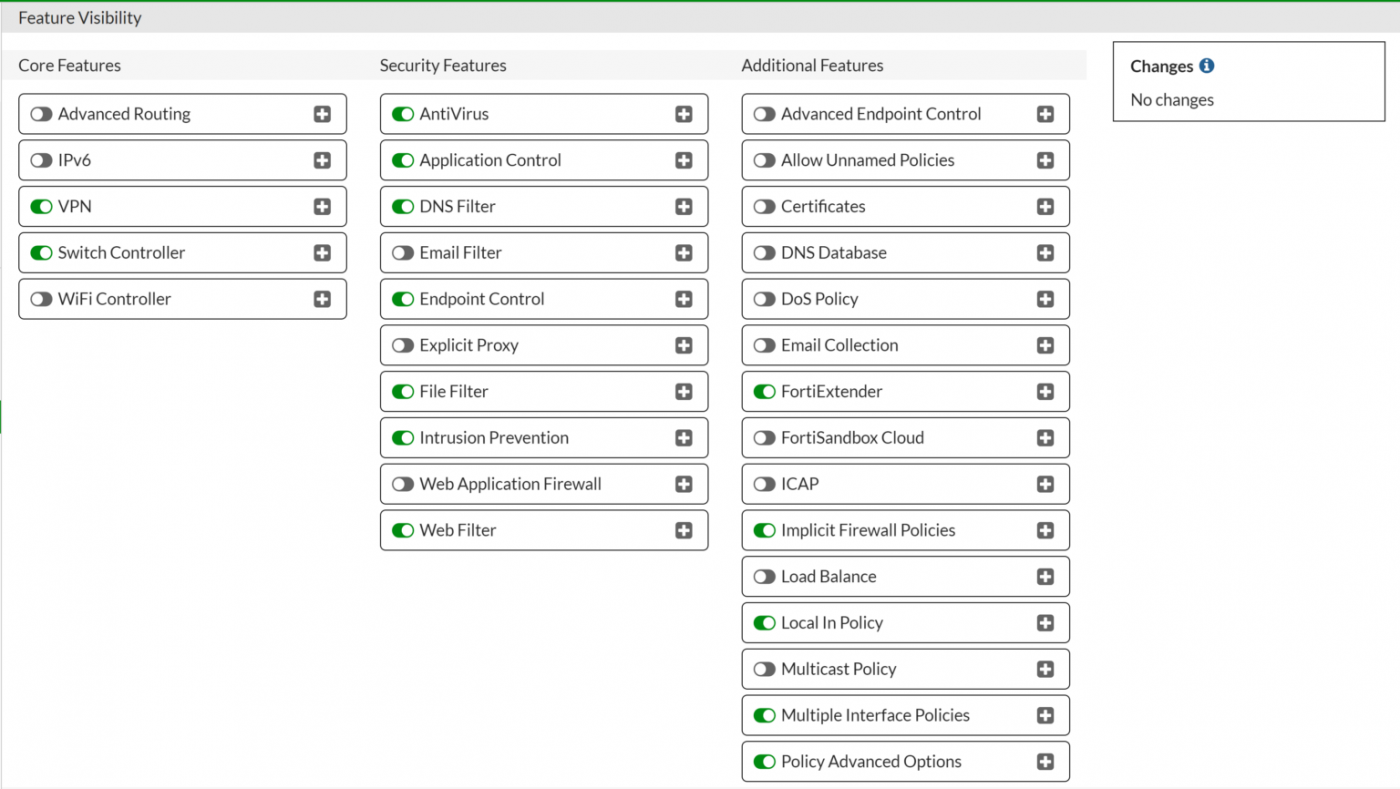The image size is (1400, 789).
Task: Click the plus icon on Advanced Routing
Action: pyautogui.click(x=322, y=114)
